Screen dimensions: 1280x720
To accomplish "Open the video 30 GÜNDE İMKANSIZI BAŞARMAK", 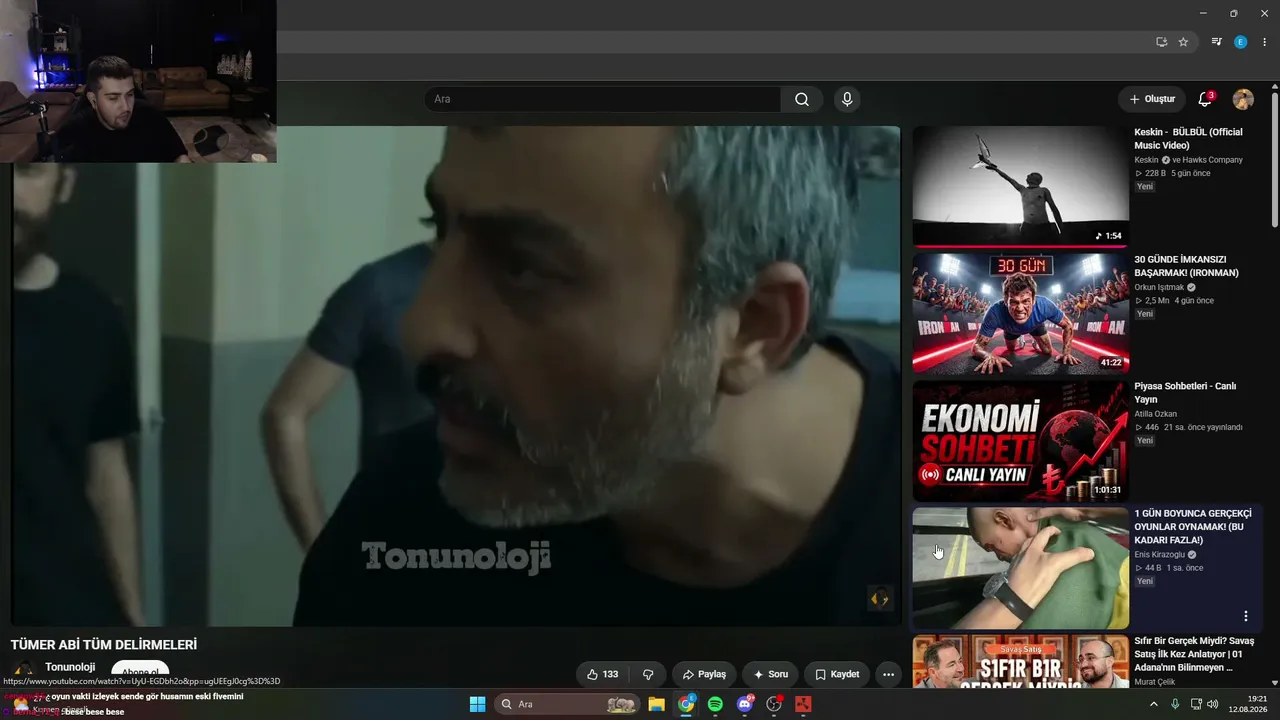I will (1186, 266).
